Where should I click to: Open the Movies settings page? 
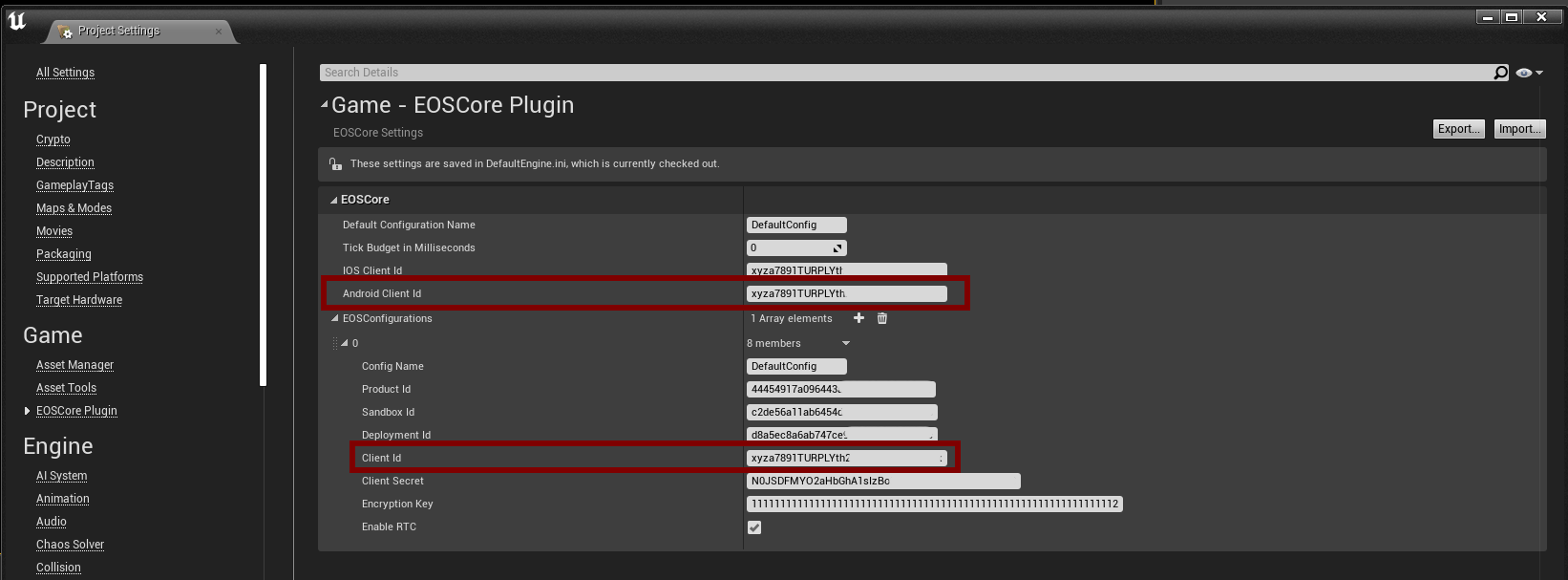pos(54,231)
